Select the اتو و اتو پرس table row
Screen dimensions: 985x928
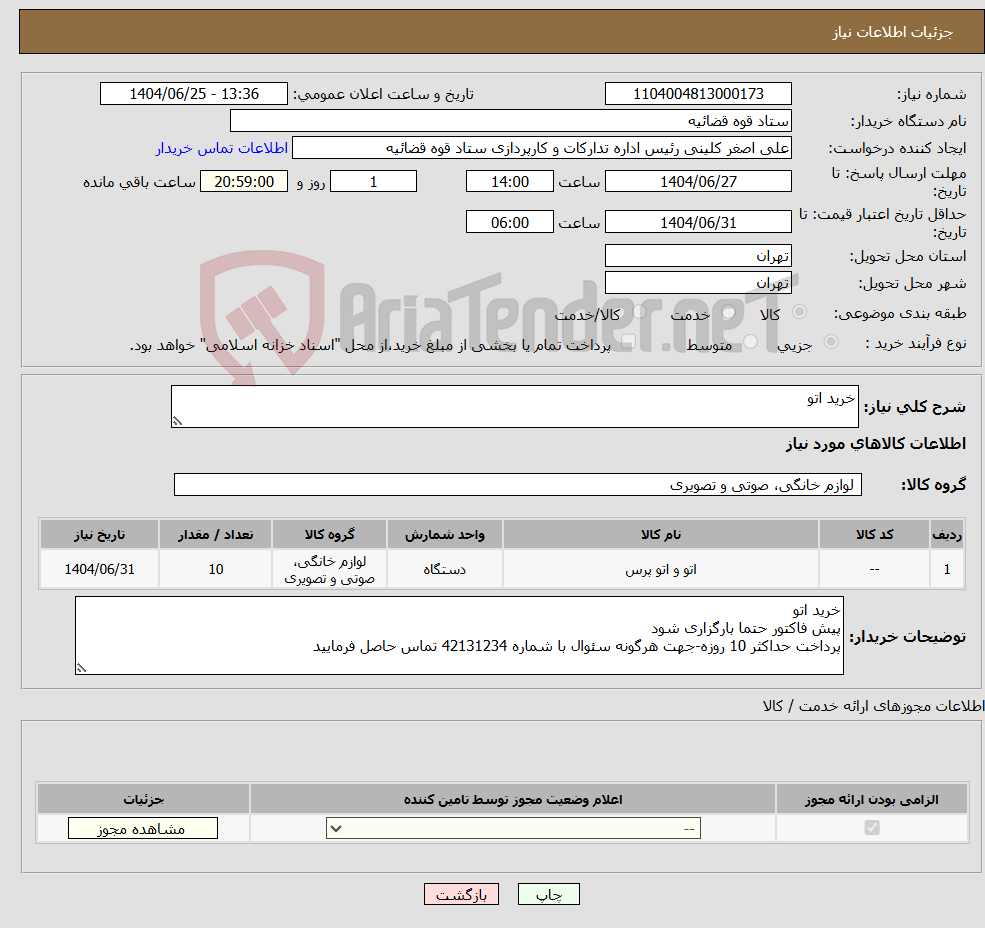point(500,568)
